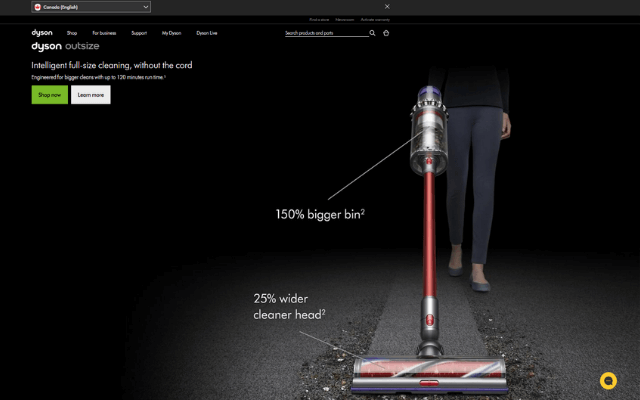Click the "25% wider cleaner head" text

tap(289, 307)
